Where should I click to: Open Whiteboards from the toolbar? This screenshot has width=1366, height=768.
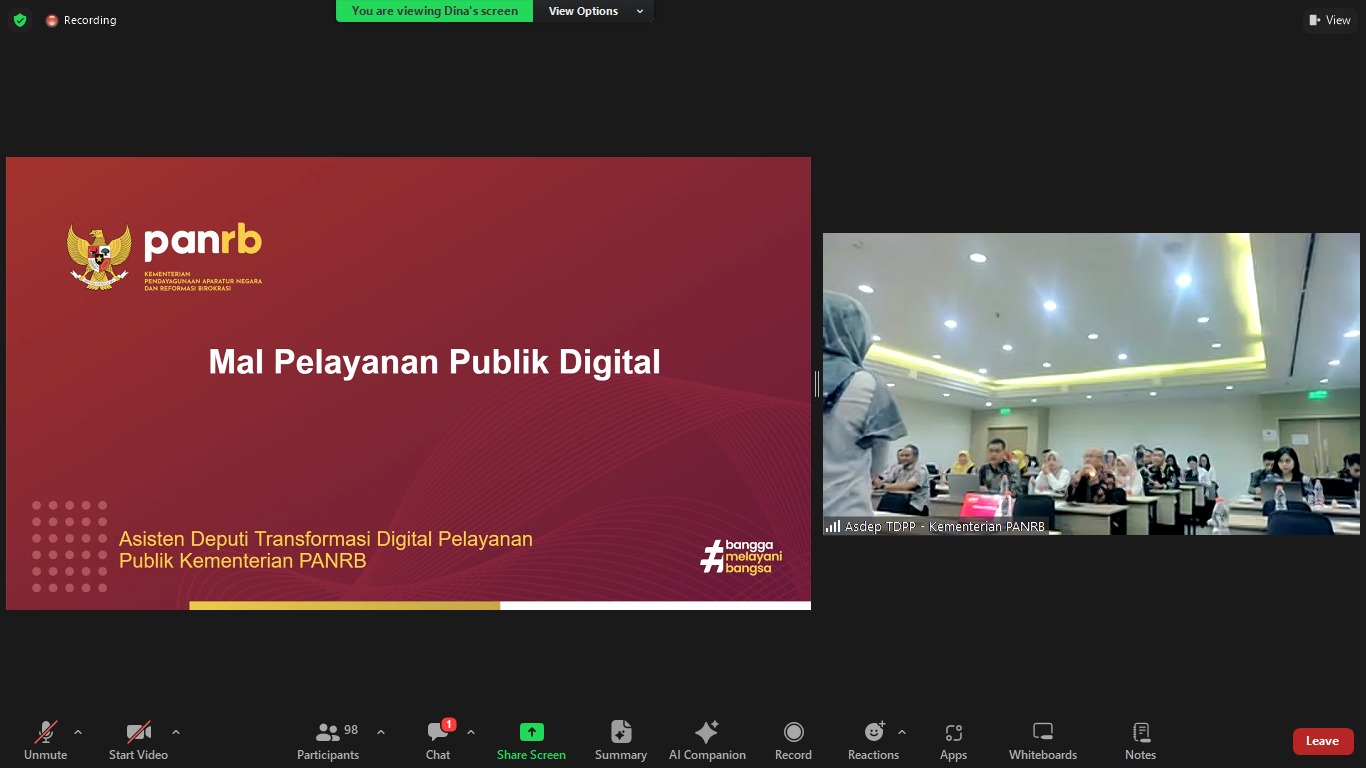(x=1042, y=741)
